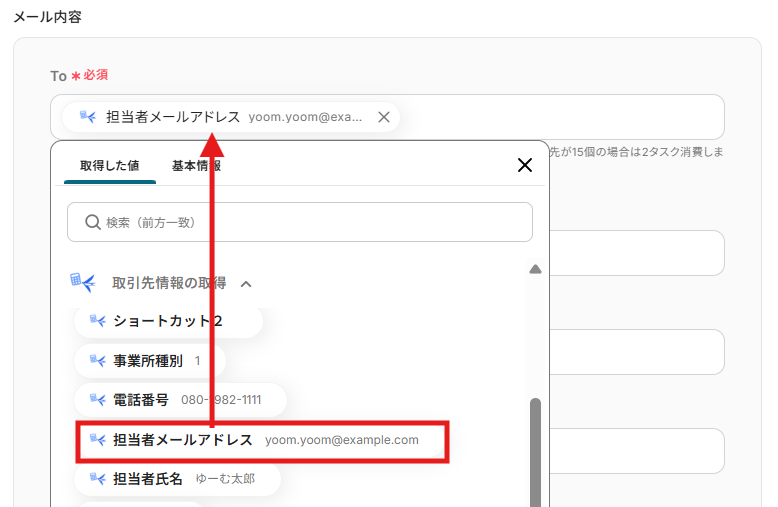Select the 取得した値 tab
The width and height of the screenshot is (778, 507).
pos(110,166)
